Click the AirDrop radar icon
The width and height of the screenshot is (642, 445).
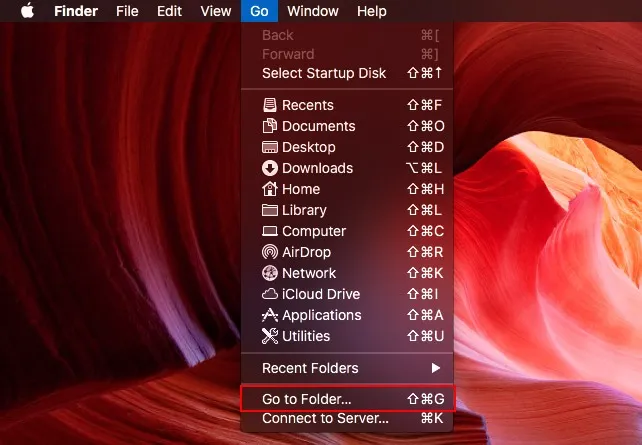point(269,252)
